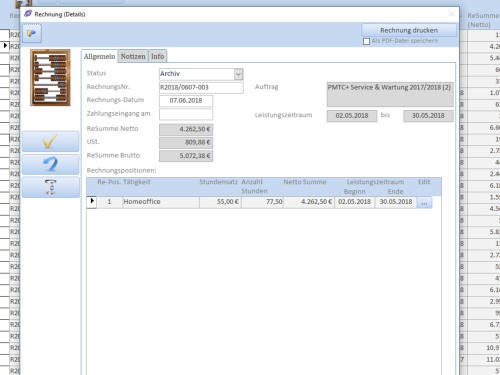
Task: Click the Rechnungs-Datum field 07.06.2018
Action: point(186,101)
